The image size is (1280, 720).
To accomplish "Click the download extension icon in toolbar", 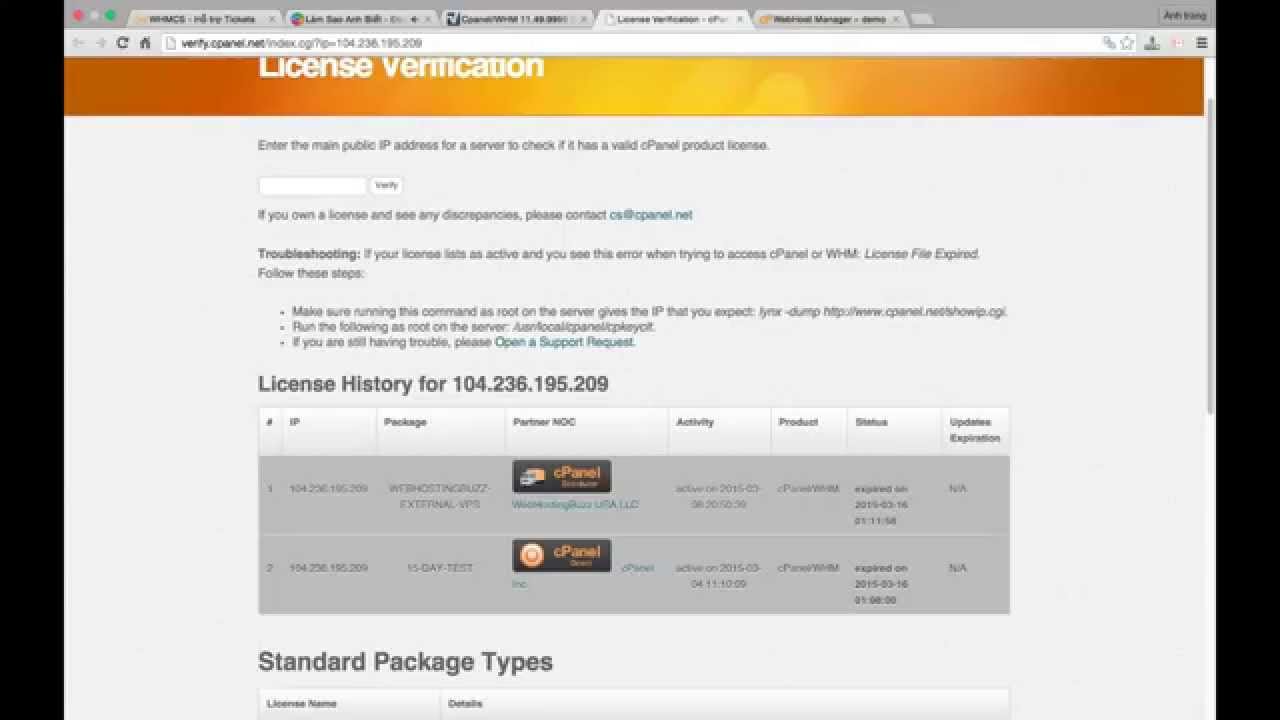I will point(1152,43).
